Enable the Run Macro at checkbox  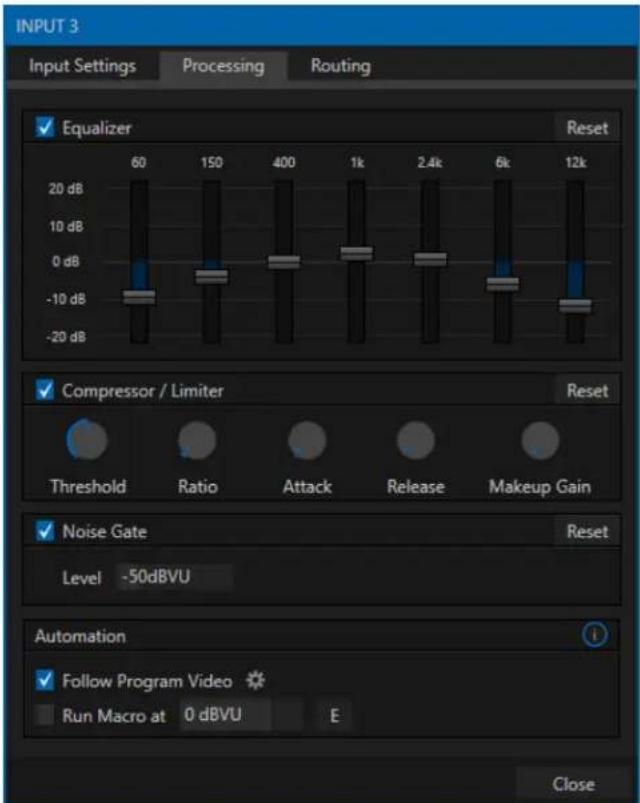45,715
